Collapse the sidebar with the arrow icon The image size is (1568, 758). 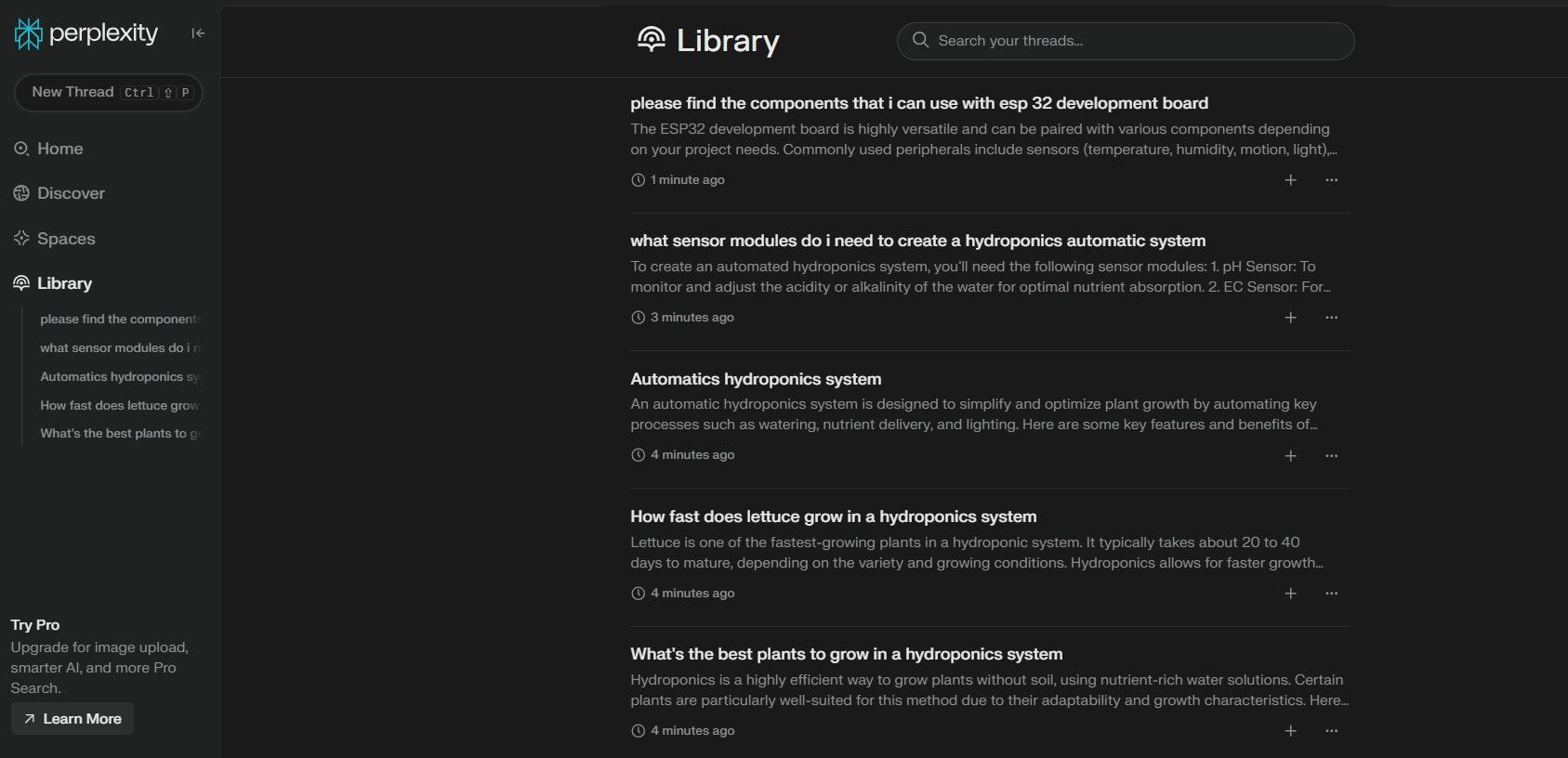(x=198, y=33)
